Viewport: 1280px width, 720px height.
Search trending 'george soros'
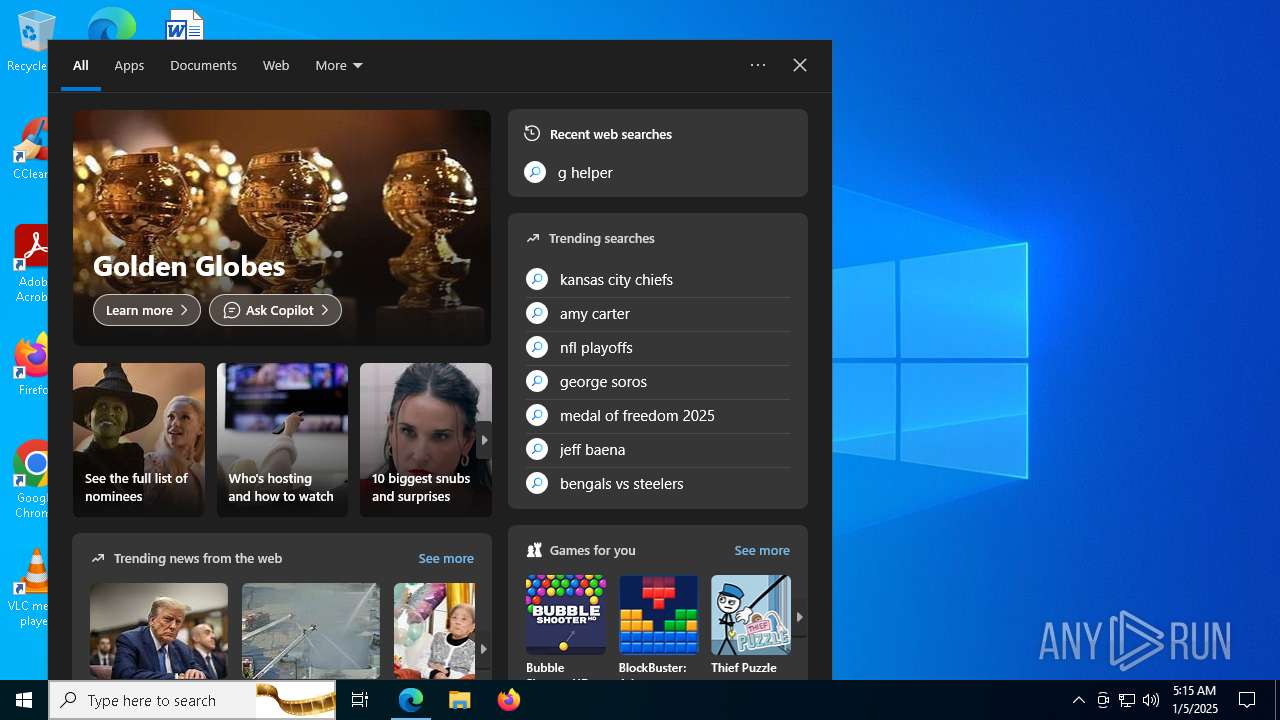(x=658, y=382)
